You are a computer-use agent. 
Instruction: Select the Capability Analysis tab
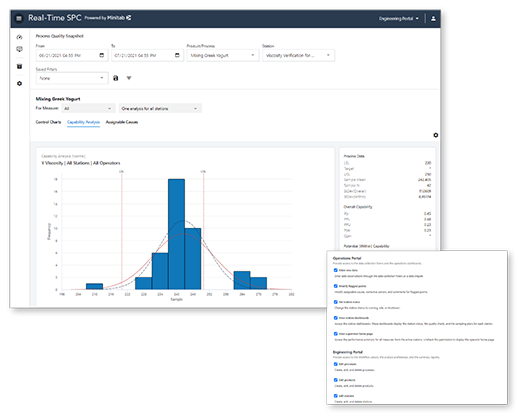coord(83,122)
